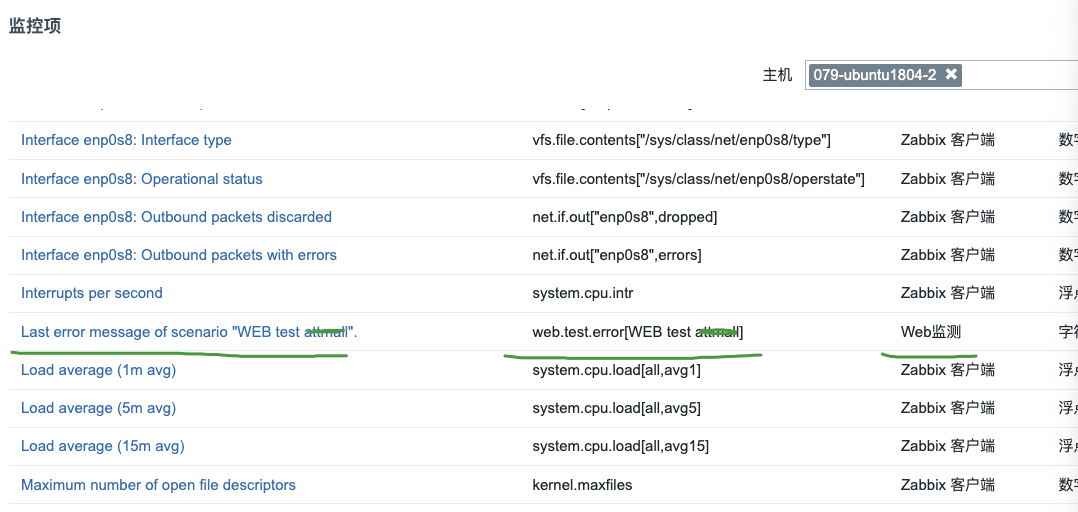This screenshot has height=512, width=1078.
Task: Click the 主机 host input field
Action: pos(1020,75)
